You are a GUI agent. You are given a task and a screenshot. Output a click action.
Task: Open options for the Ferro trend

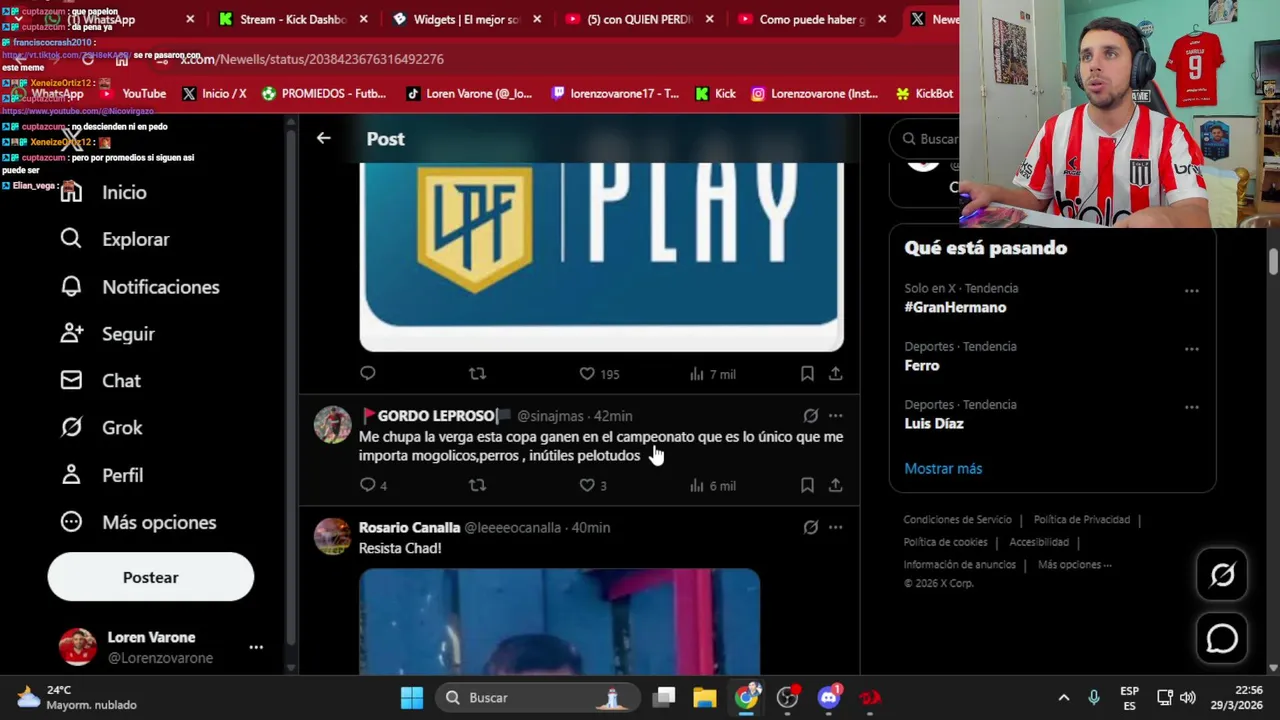pos(1191,349)
